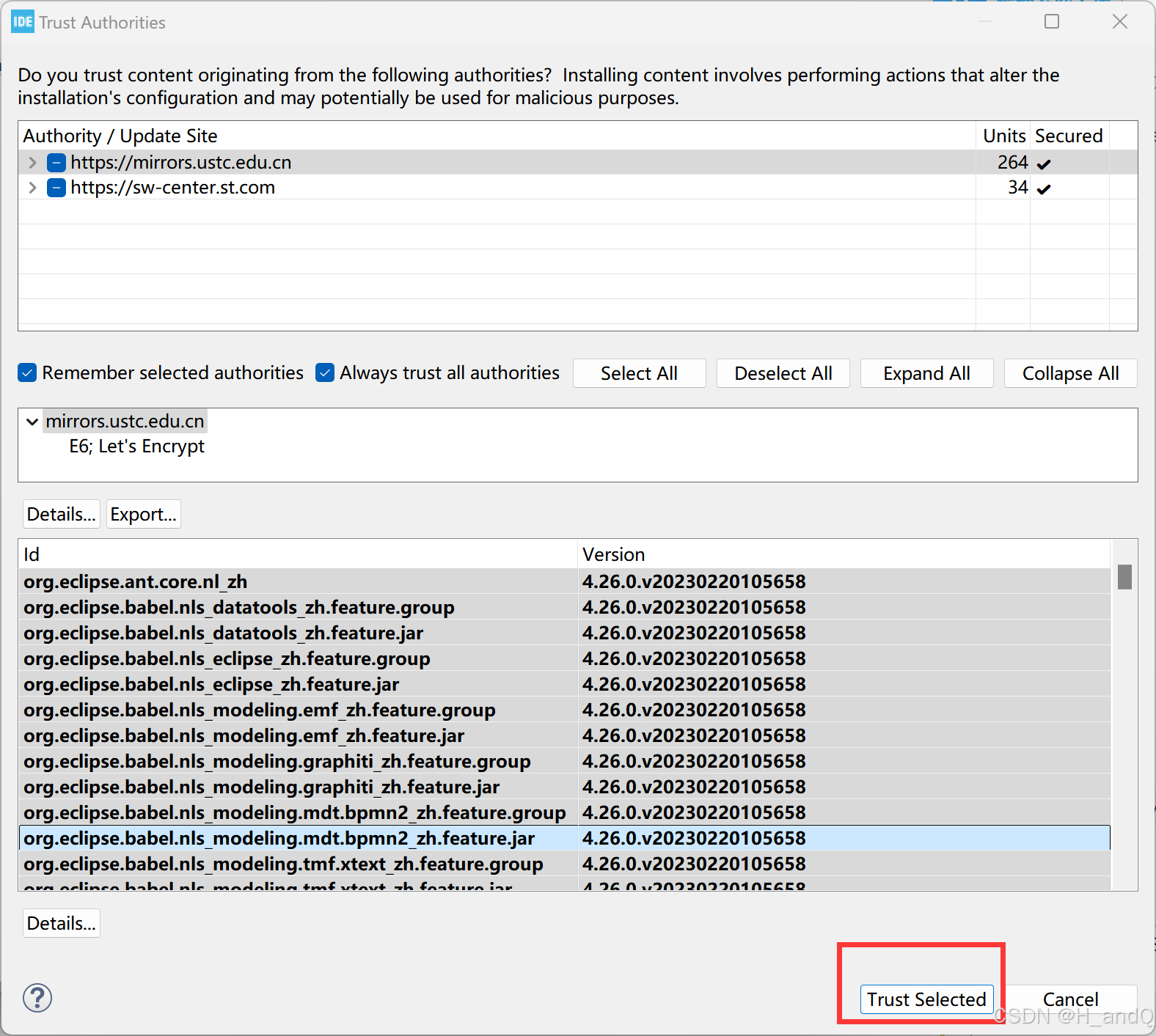
Task: Select the https://mirrors.ustc.edu.cn row text
Action: pyautogui.click(x=181, y=163)
